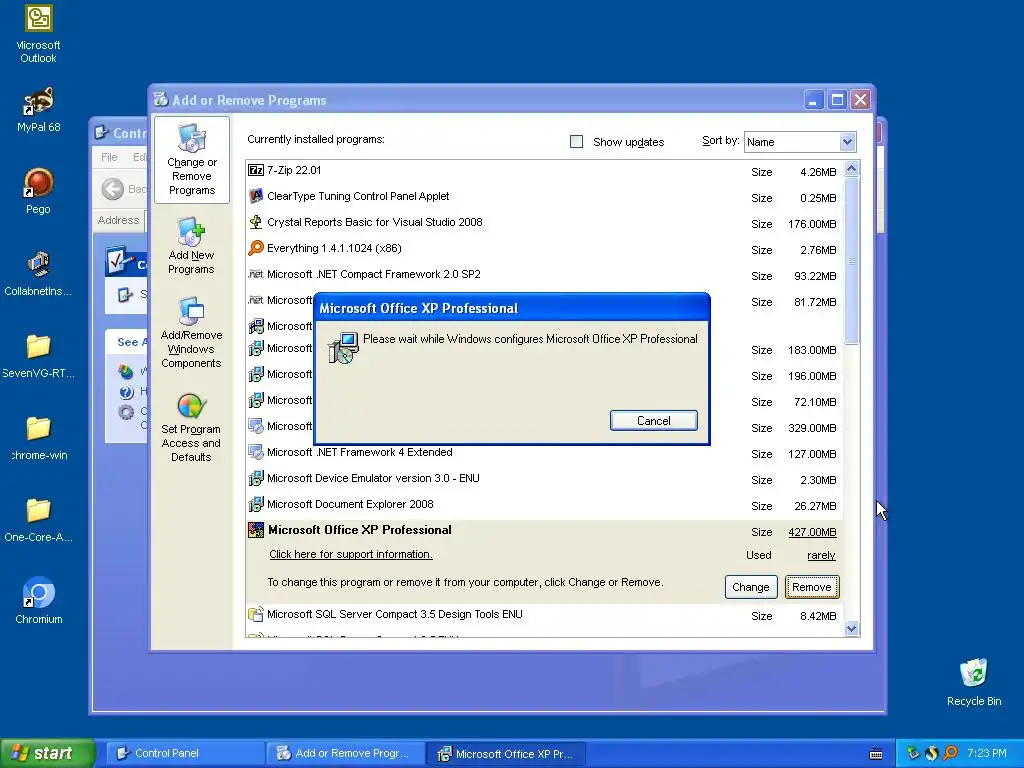
Task: Click the 7-Zip 22.01 program icon
Action: [255, 170]
